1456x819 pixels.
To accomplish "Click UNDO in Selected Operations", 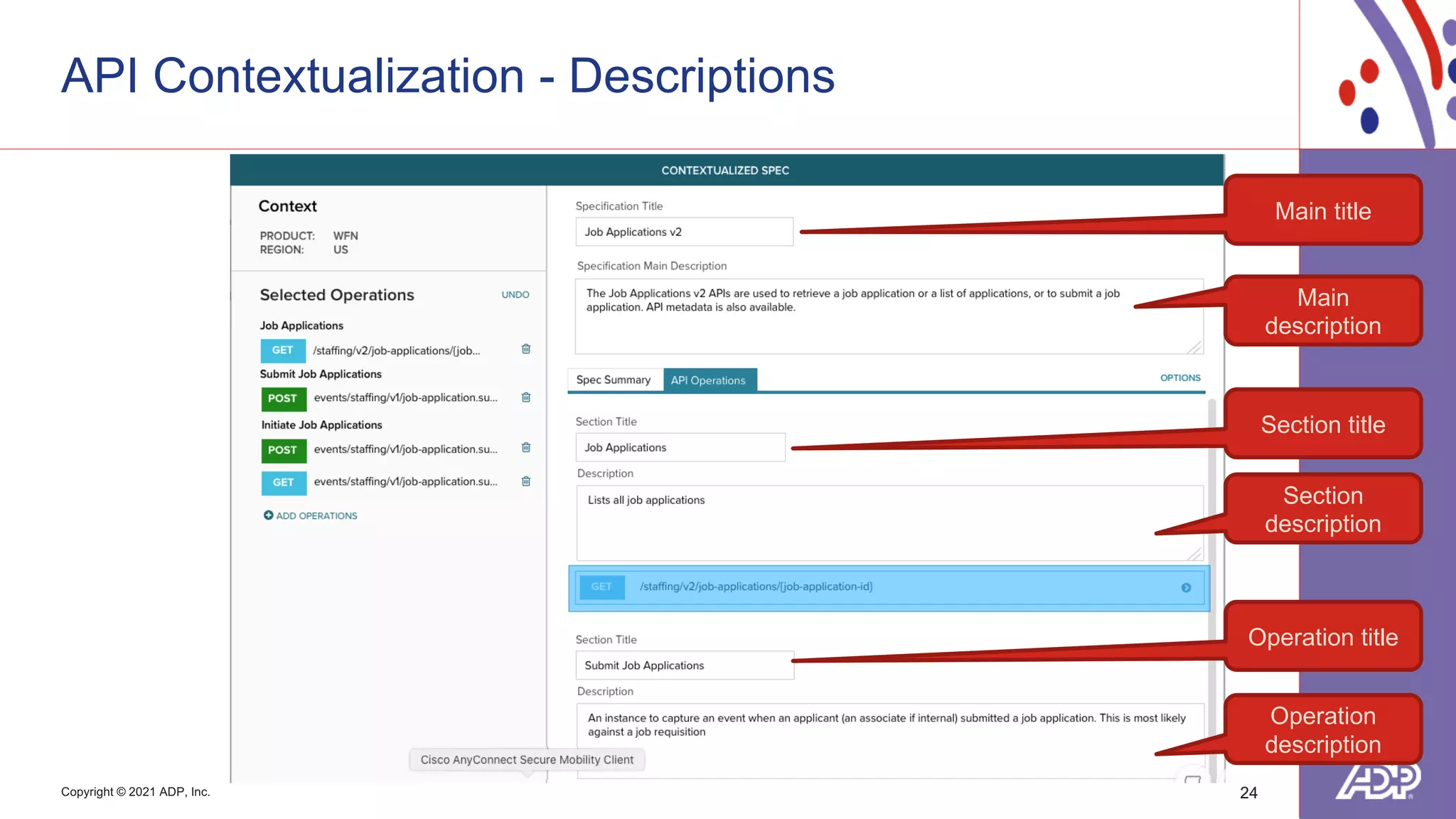I will pyautogui.click(x=515, y=294).
